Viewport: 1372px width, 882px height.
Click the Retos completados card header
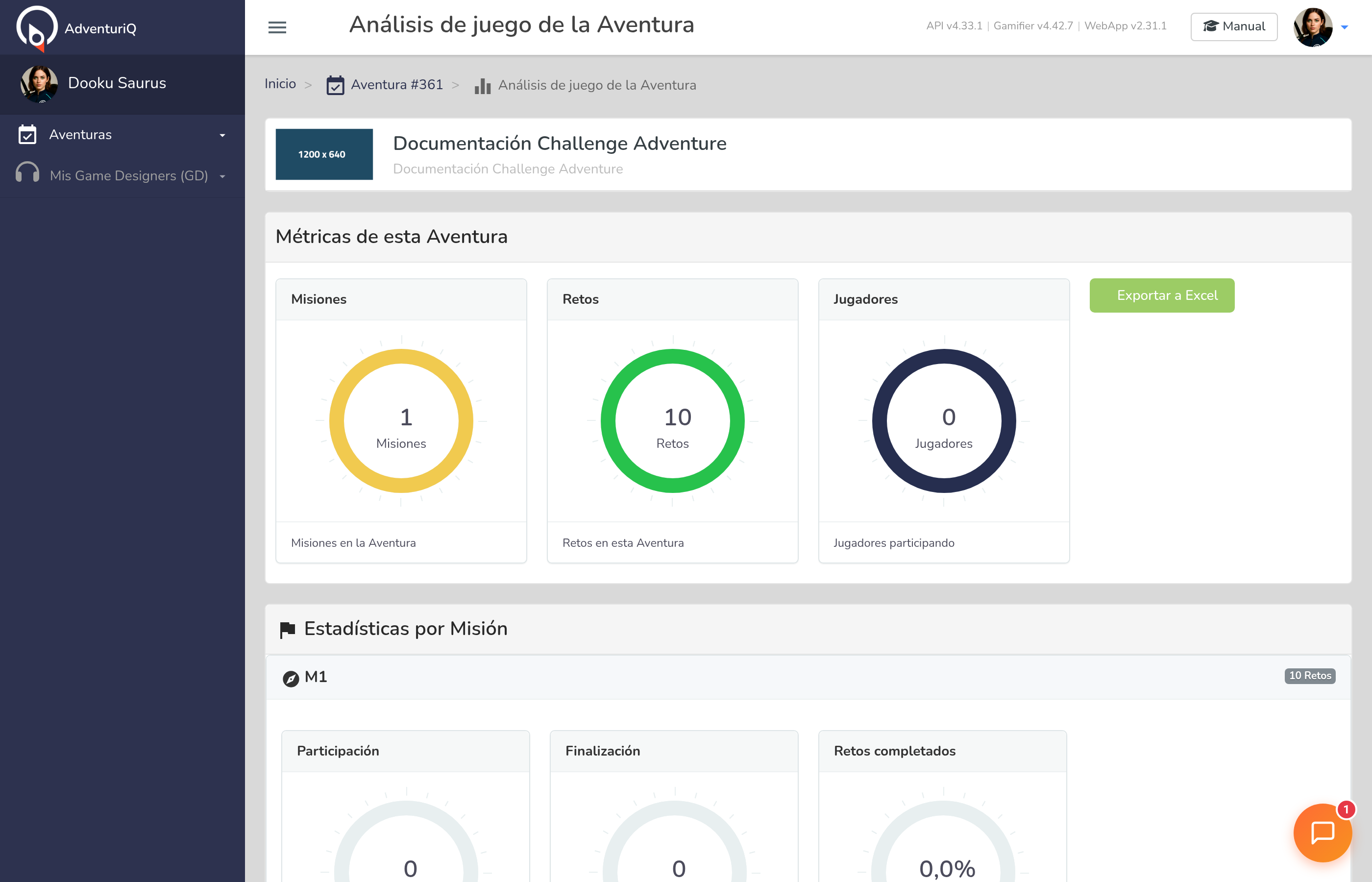tap(943, 752)
